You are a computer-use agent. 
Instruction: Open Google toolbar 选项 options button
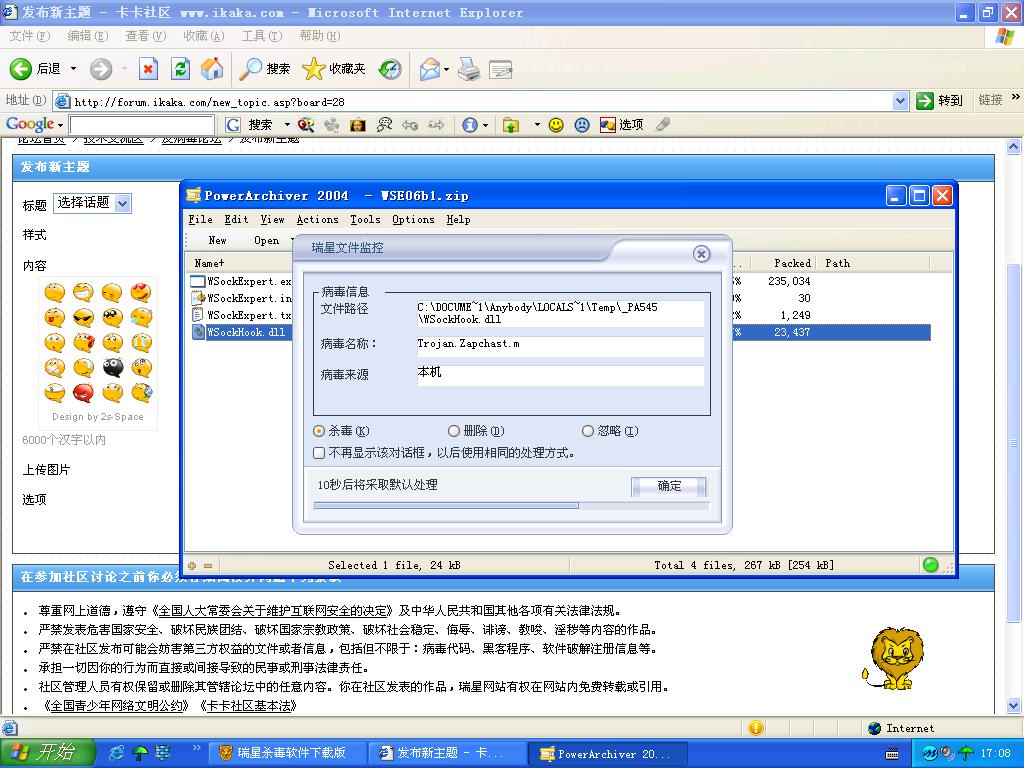click(x=622, y=124)
